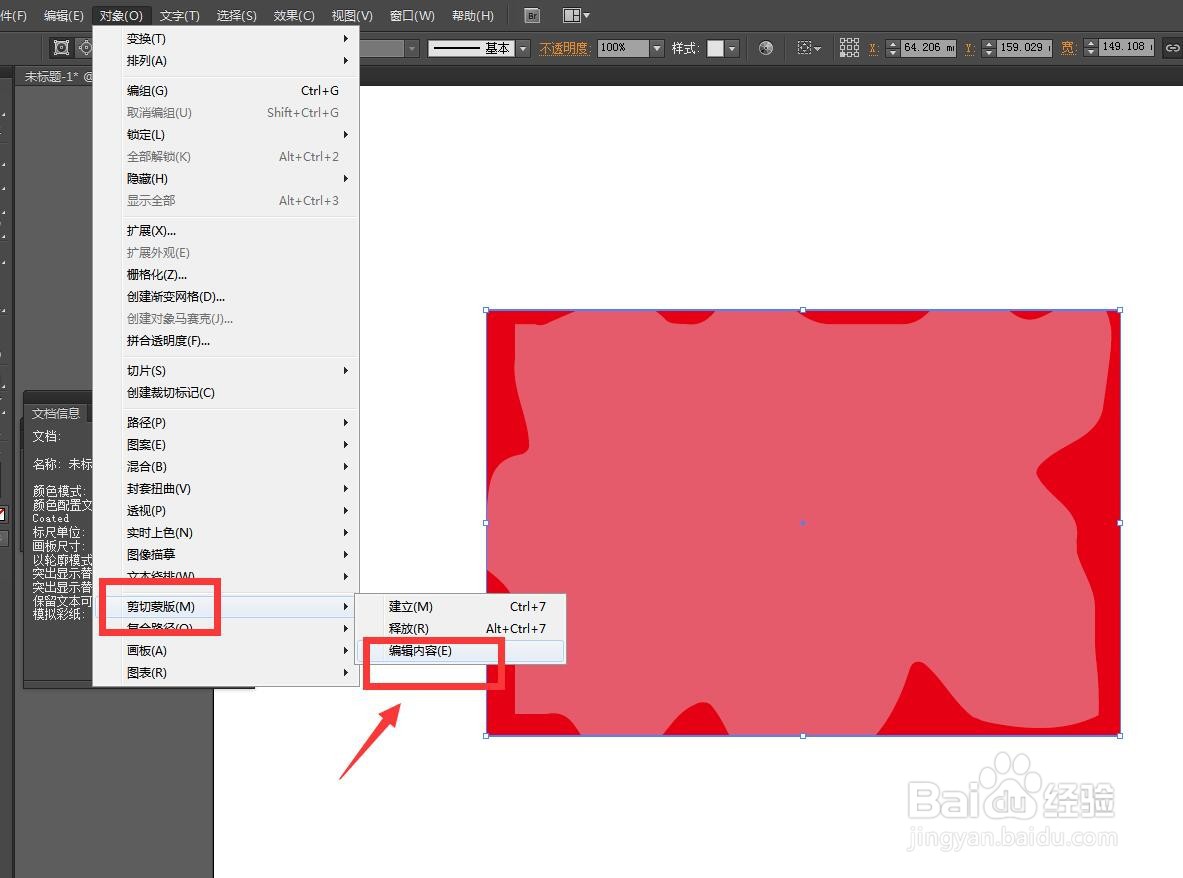Click the X coordinate label link
This screenshot has height=878, width=1183.
coord(873,48)
